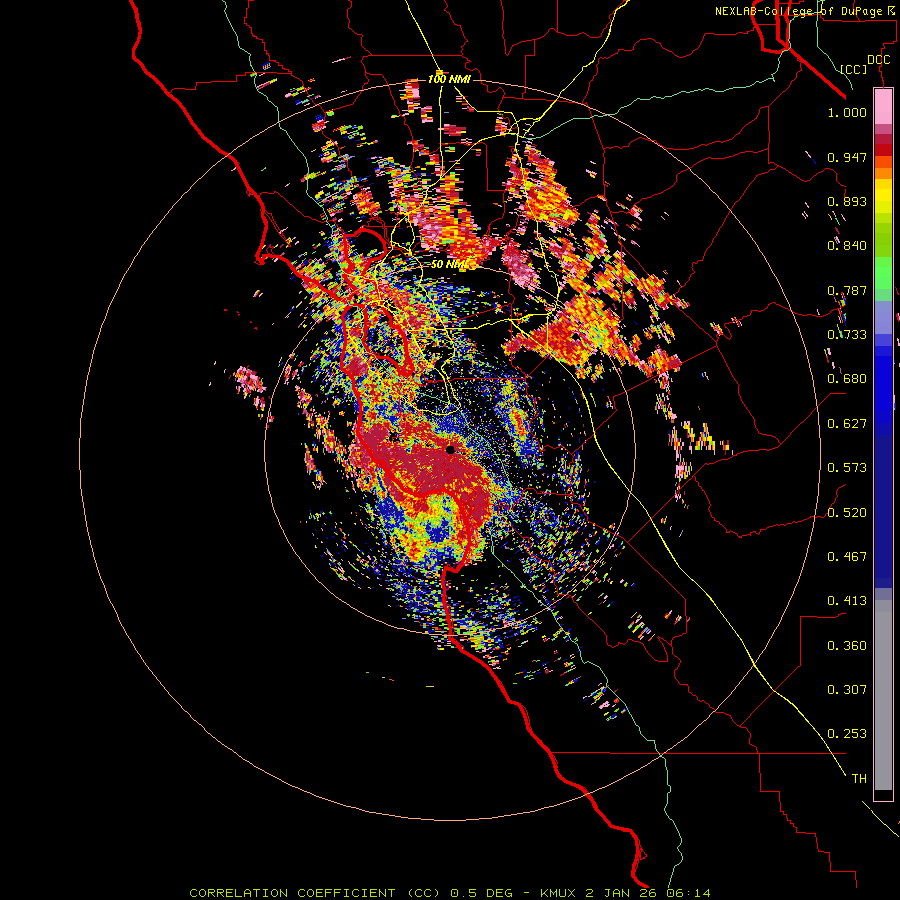Image resolution: width=900 pixels, height=900 pixels.
Task: Select the 0.627 scale value
Action: click(847, 424)
